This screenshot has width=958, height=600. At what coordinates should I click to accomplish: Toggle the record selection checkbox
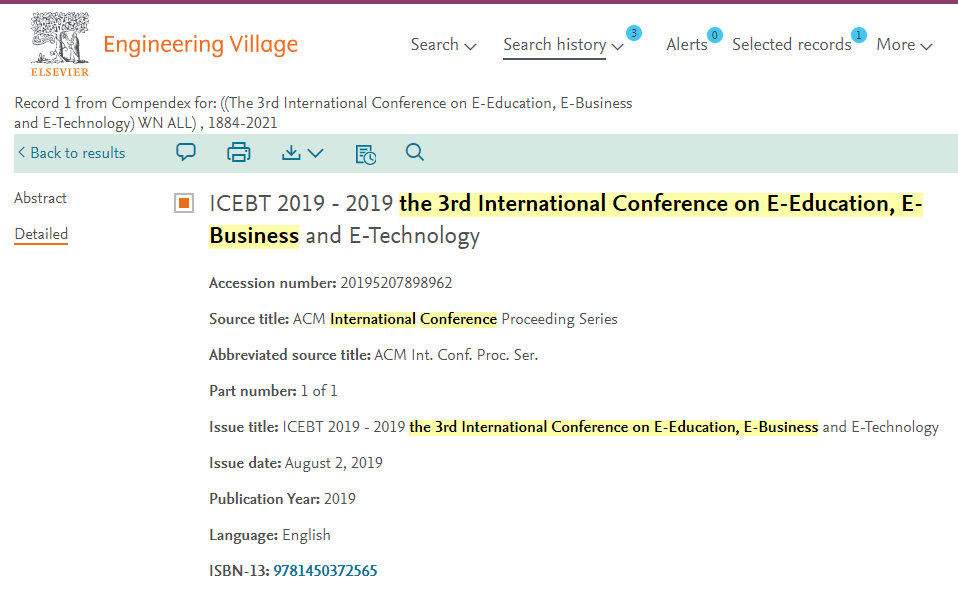(184, 203)
